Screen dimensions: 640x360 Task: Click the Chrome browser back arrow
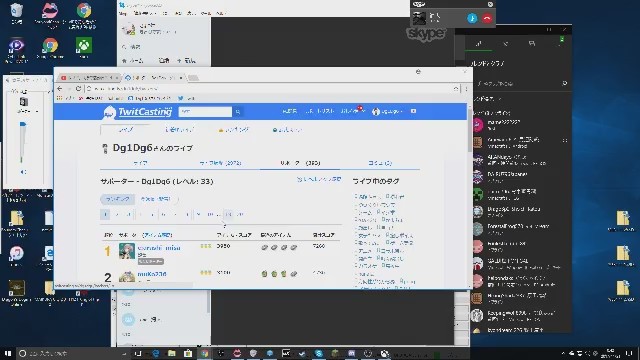(x=60, y=89)
